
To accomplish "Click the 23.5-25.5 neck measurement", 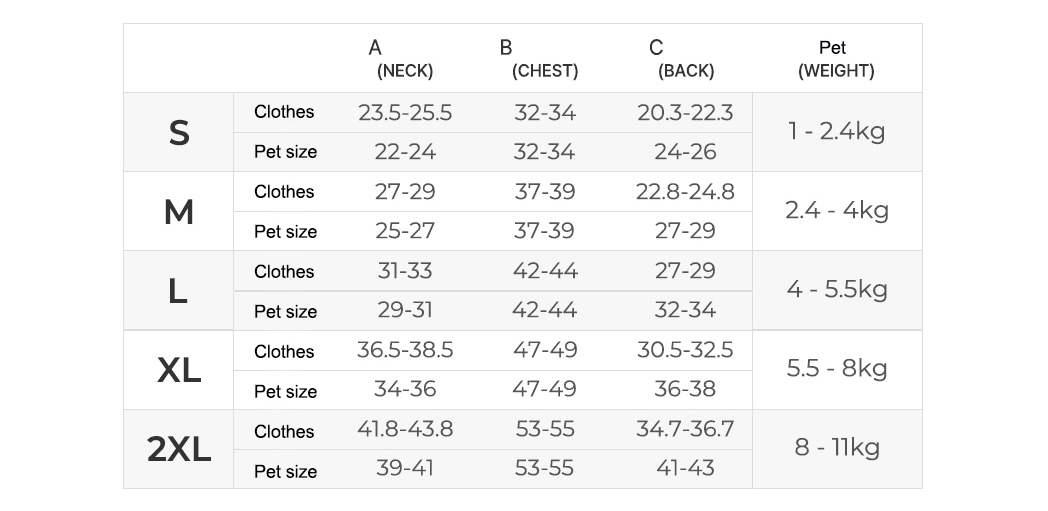I will coord(405,113).
